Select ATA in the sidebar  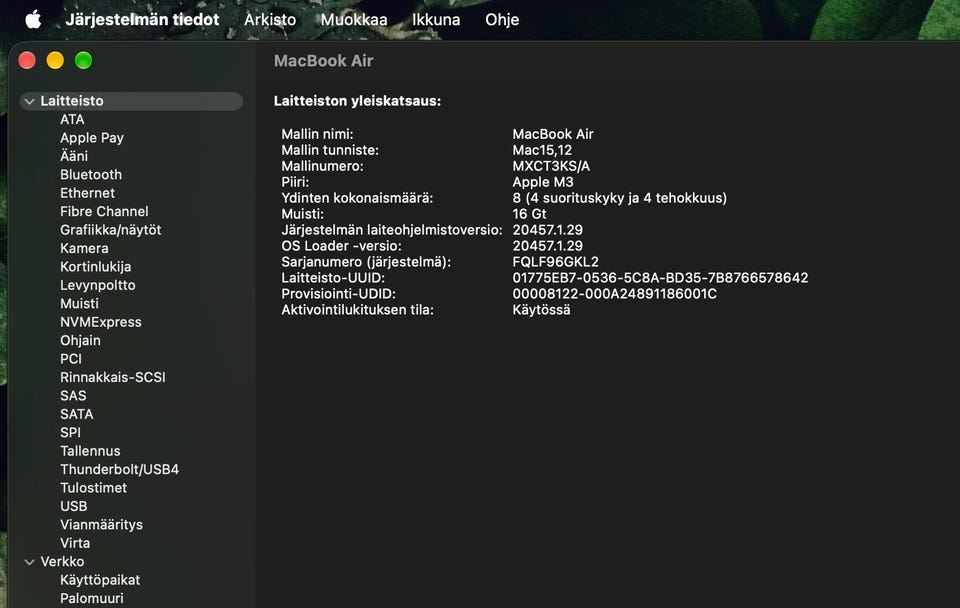[72, 119]
